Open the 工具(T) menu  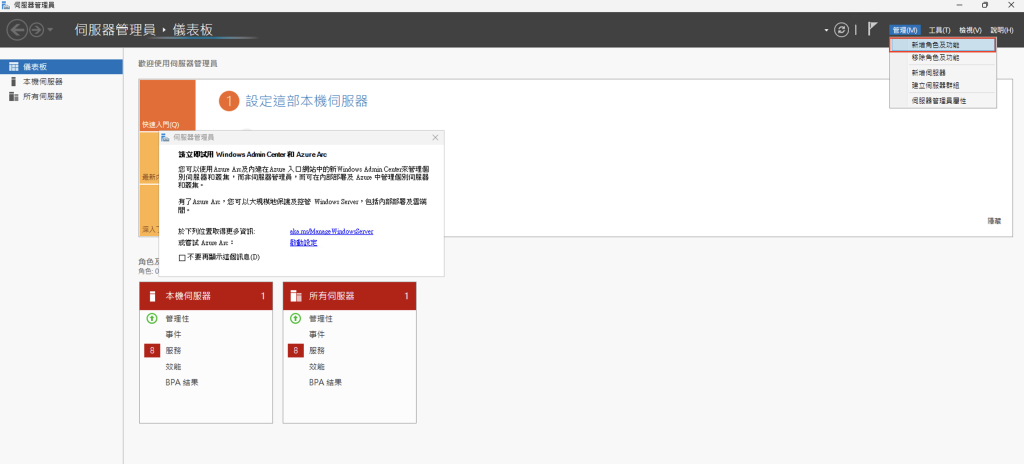coord(938,30)
